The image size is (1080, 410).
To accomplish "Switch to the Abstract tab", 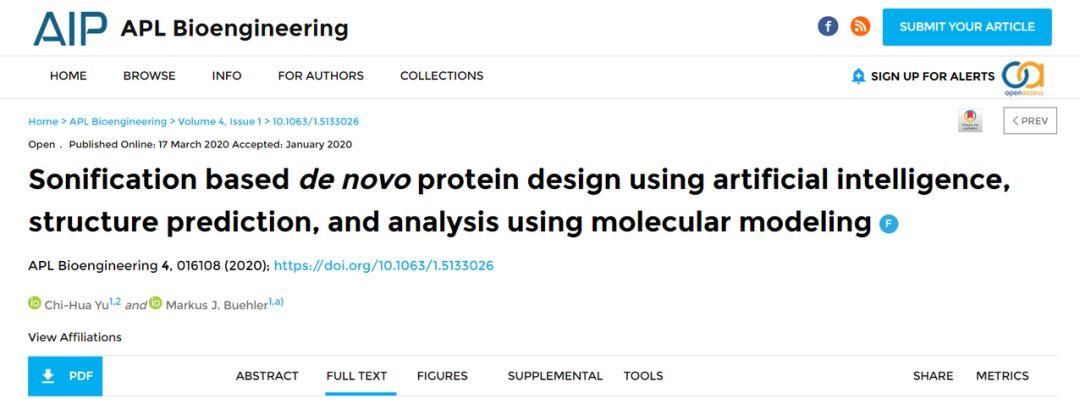I will pos(267,376).
